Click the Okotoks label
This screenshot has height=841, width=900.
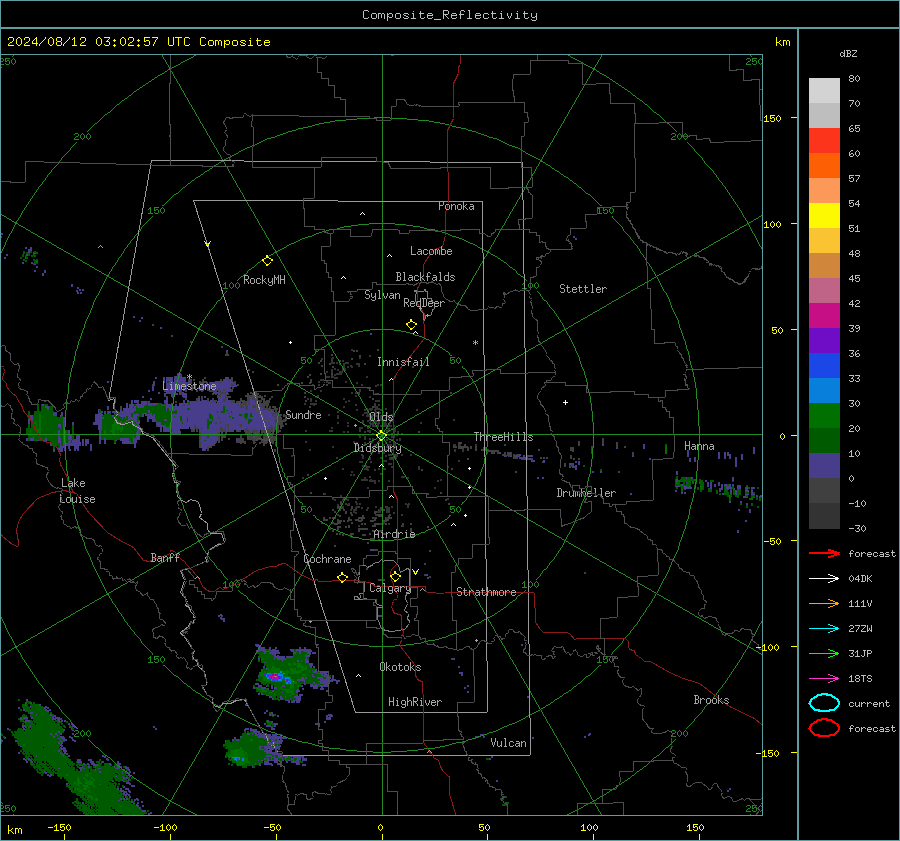click(400, 667)
